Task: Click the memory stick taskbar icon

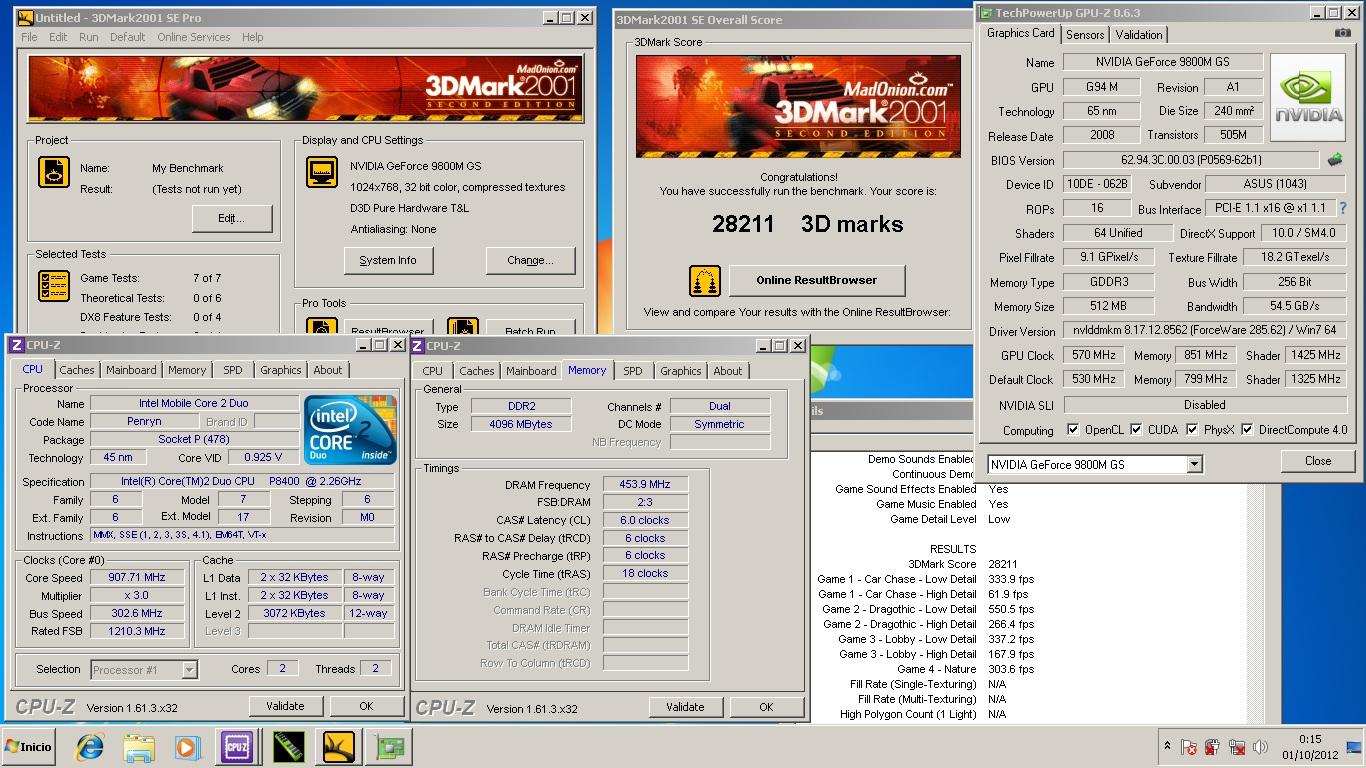Action: [289, 747]
